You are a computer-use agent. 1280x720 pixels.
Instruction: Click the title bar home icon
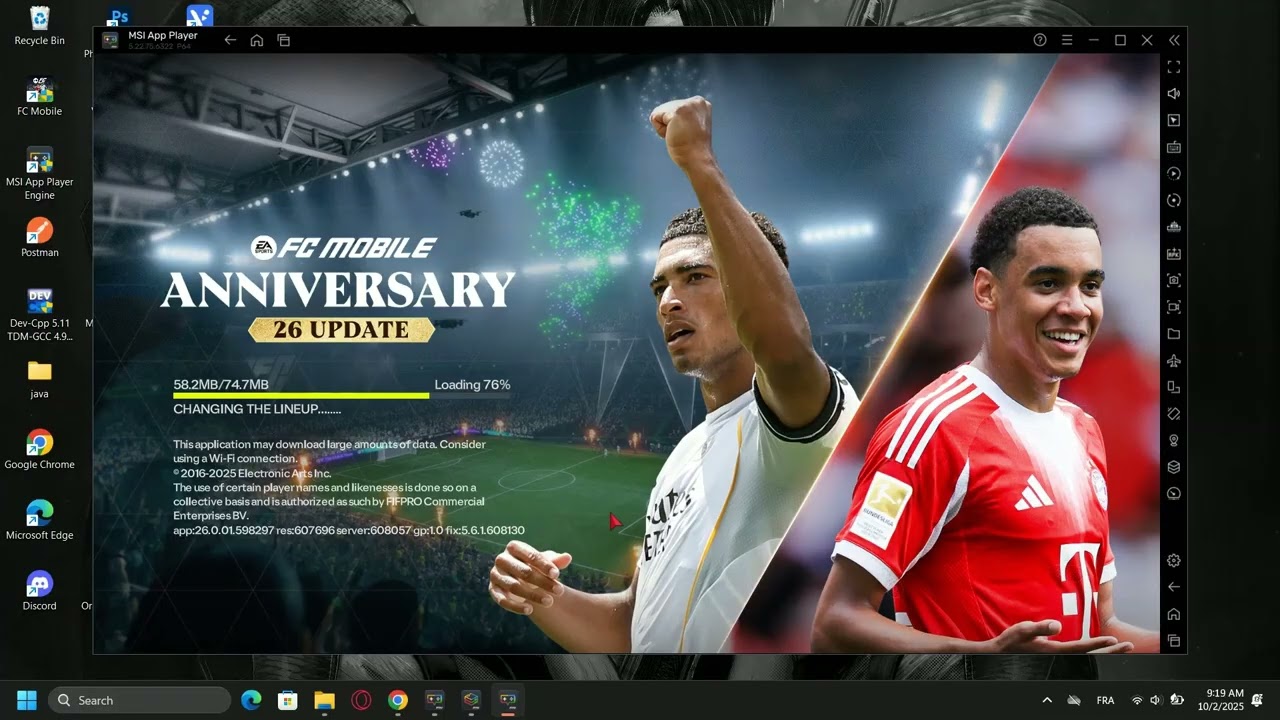pyautogui.click(x=257, y=40)
